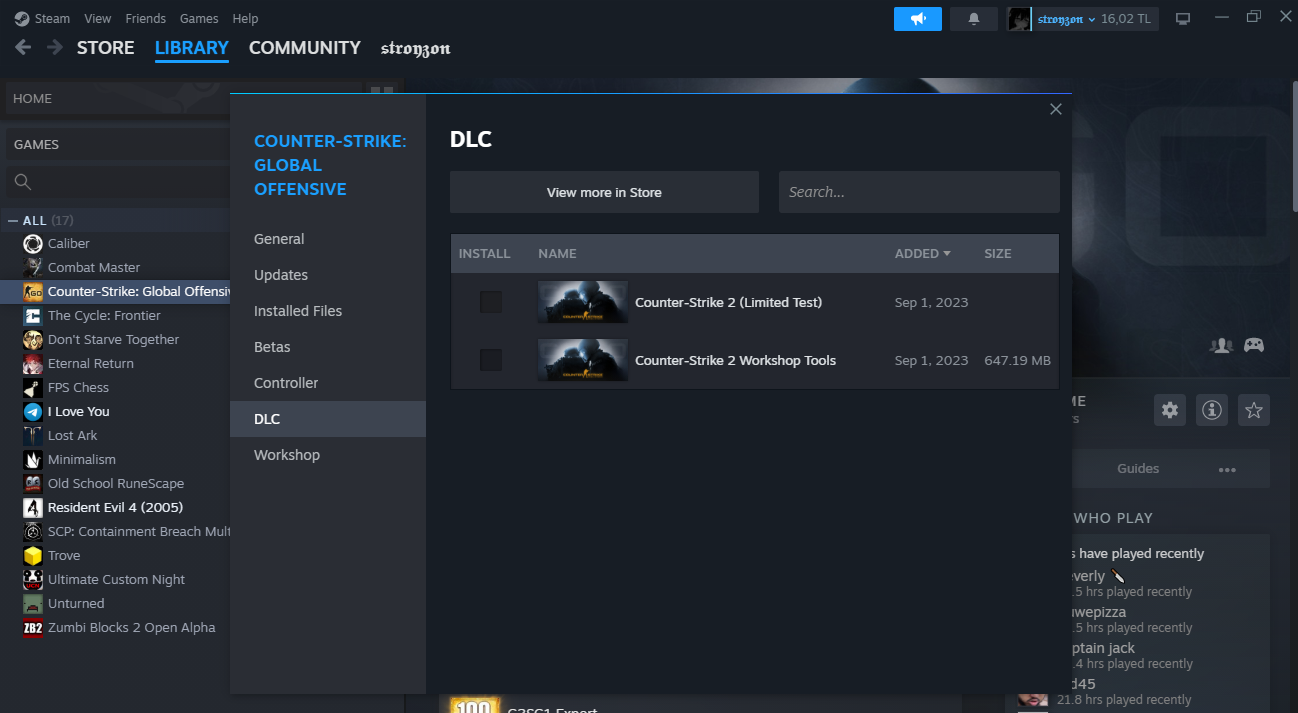Open the View menu
The image size is (1298, 713).
click(x=98, y=18)
